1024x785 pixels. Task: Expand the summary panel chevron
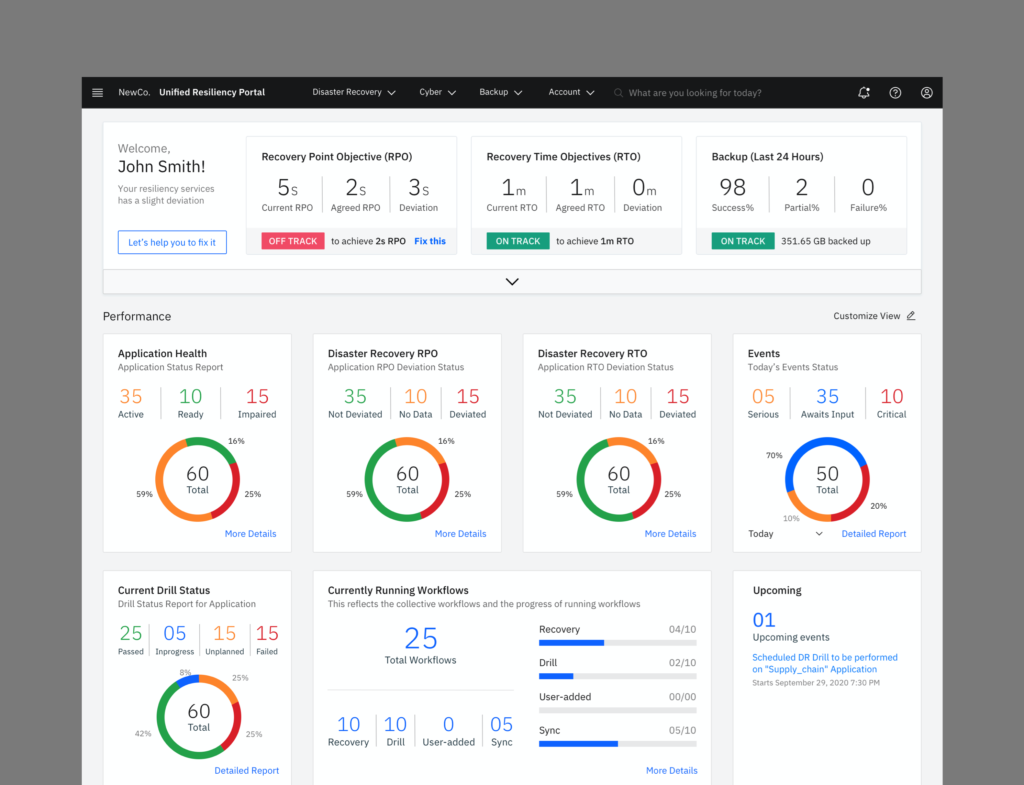(512, 282)
